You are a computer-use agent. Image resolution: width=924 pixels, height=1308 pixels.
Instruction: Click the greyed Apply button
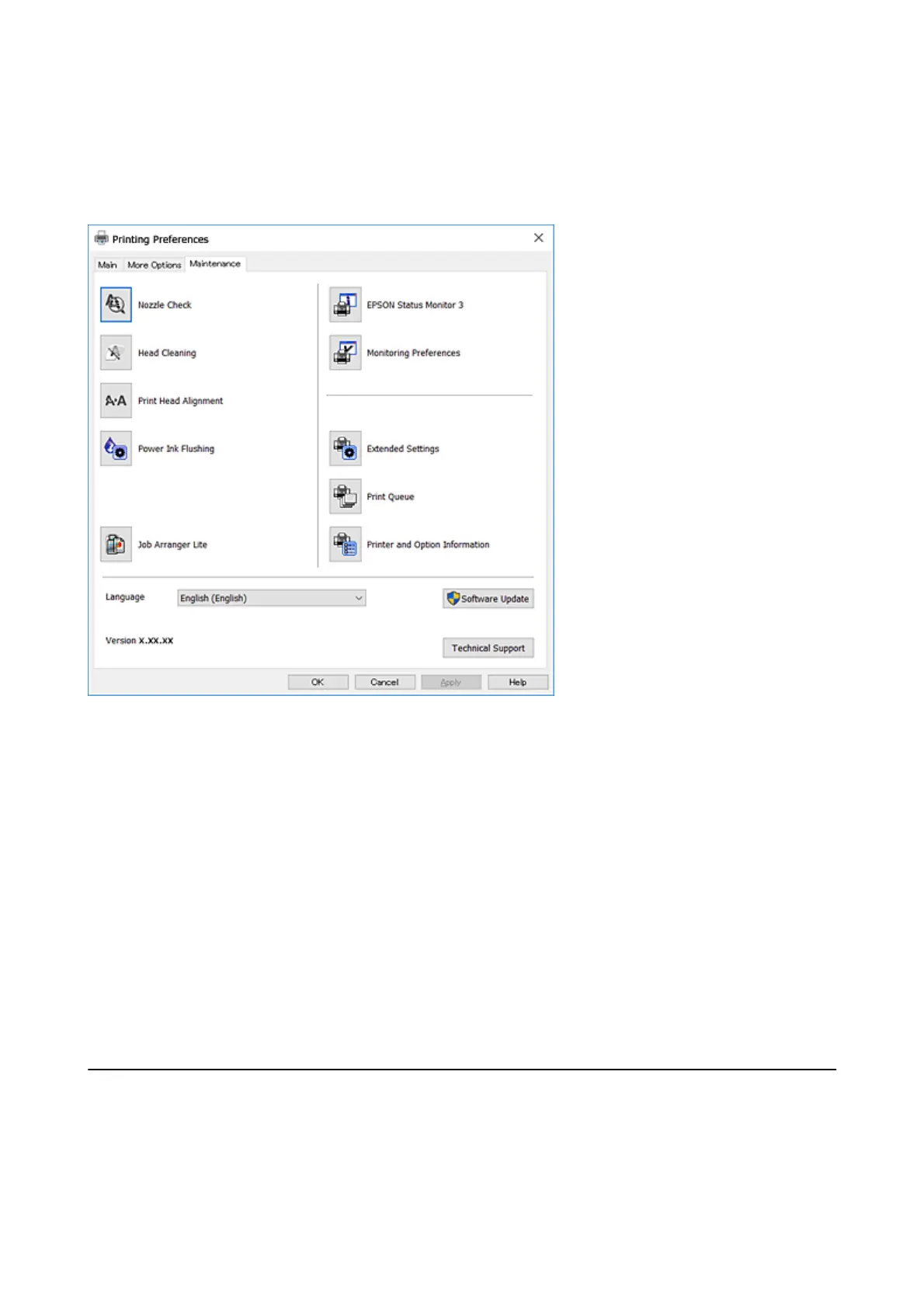pos(451,682)
